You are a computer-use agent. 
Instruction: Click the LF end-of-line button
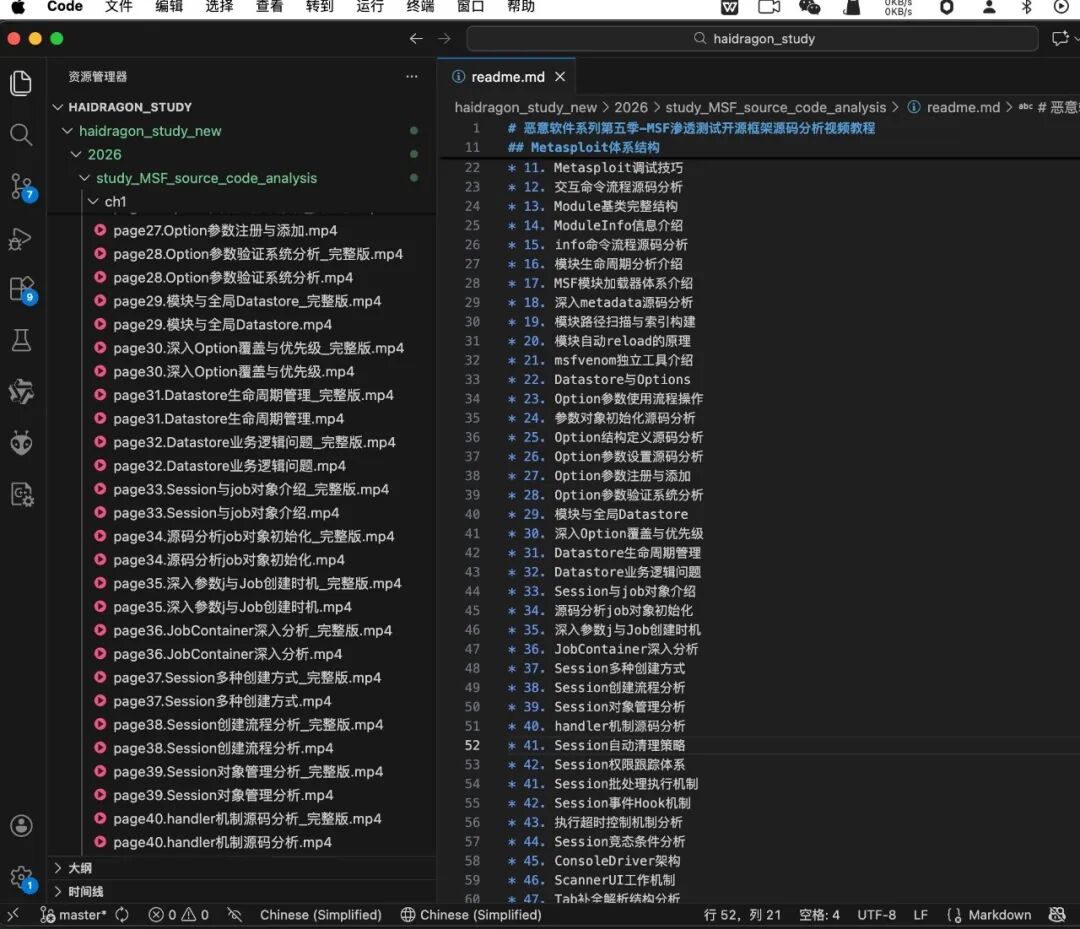pyautogui.click(x=920, y=915)
